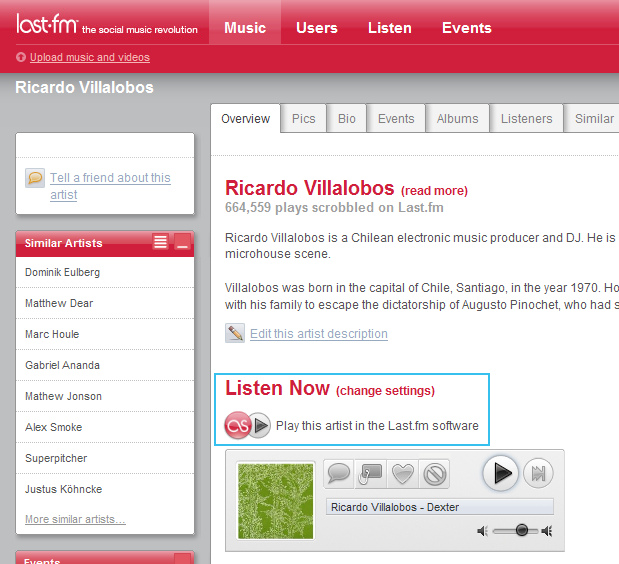Click the (read more) link
This screenshot has width=619, height=564.
(x=434, y=191)
